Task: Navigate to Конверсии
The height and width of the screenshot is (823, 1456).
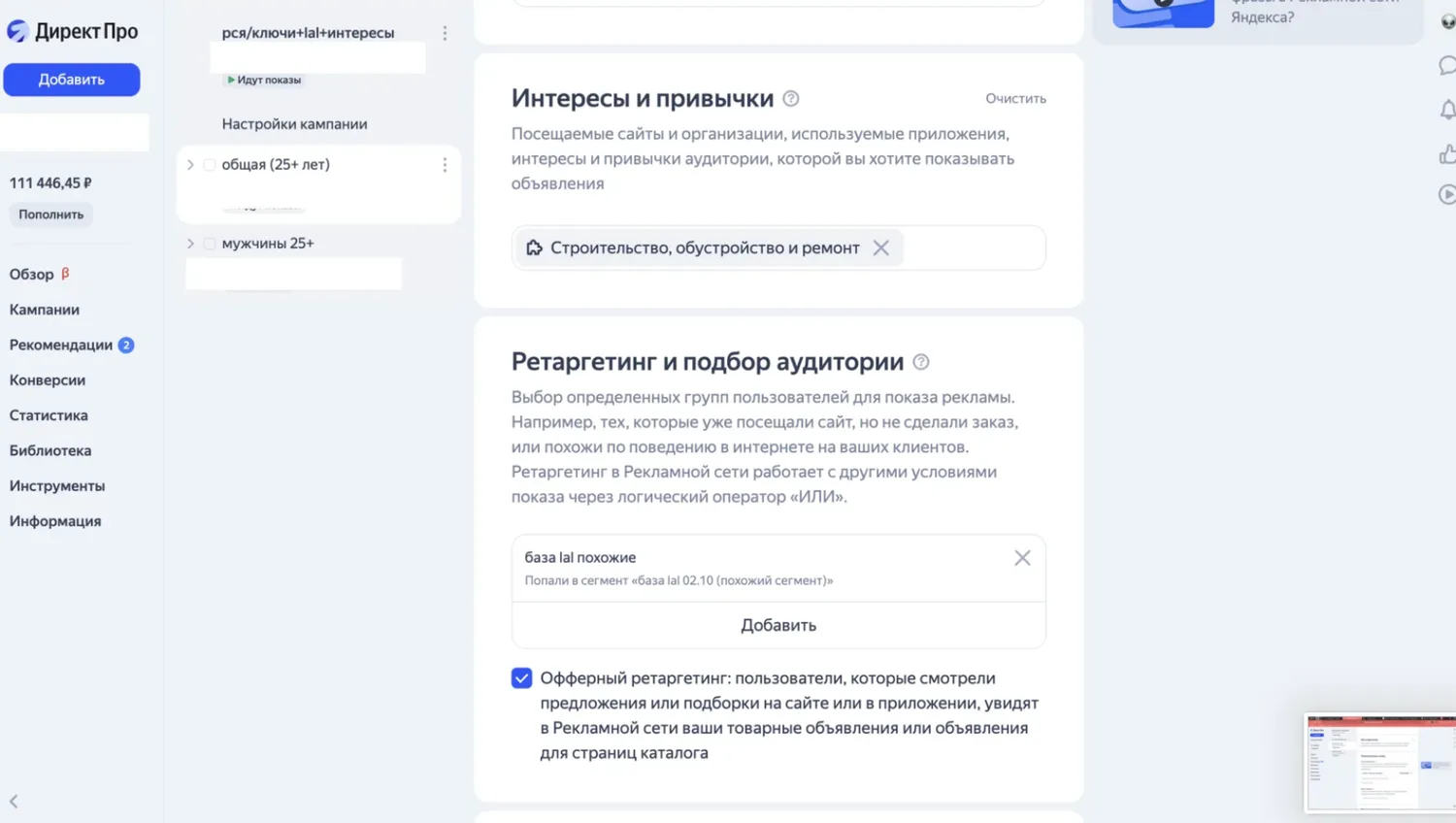Action: tap(48, 379)
